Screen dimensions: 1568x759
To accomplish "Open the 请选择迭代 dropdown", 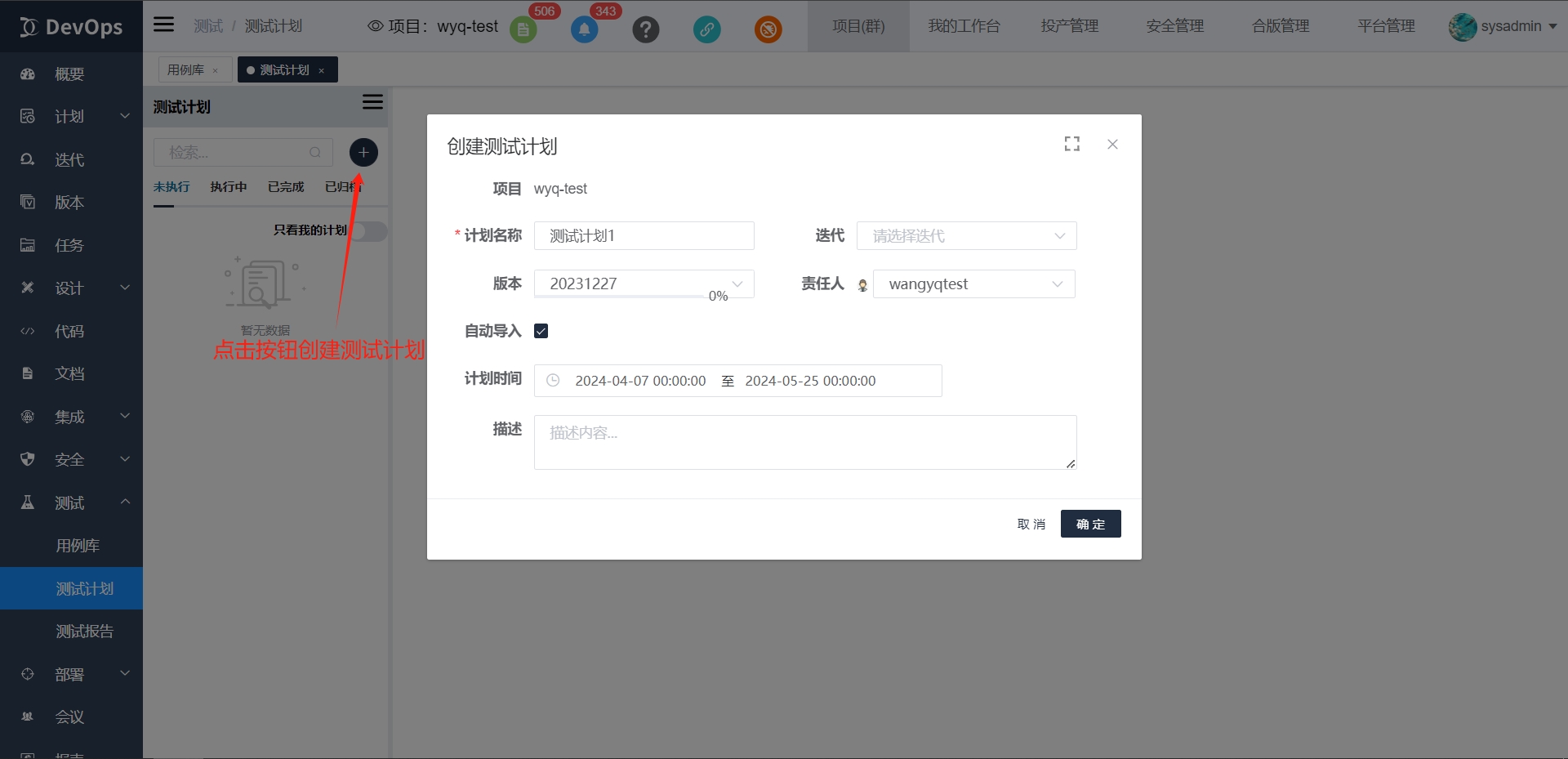I will point(967,235).
